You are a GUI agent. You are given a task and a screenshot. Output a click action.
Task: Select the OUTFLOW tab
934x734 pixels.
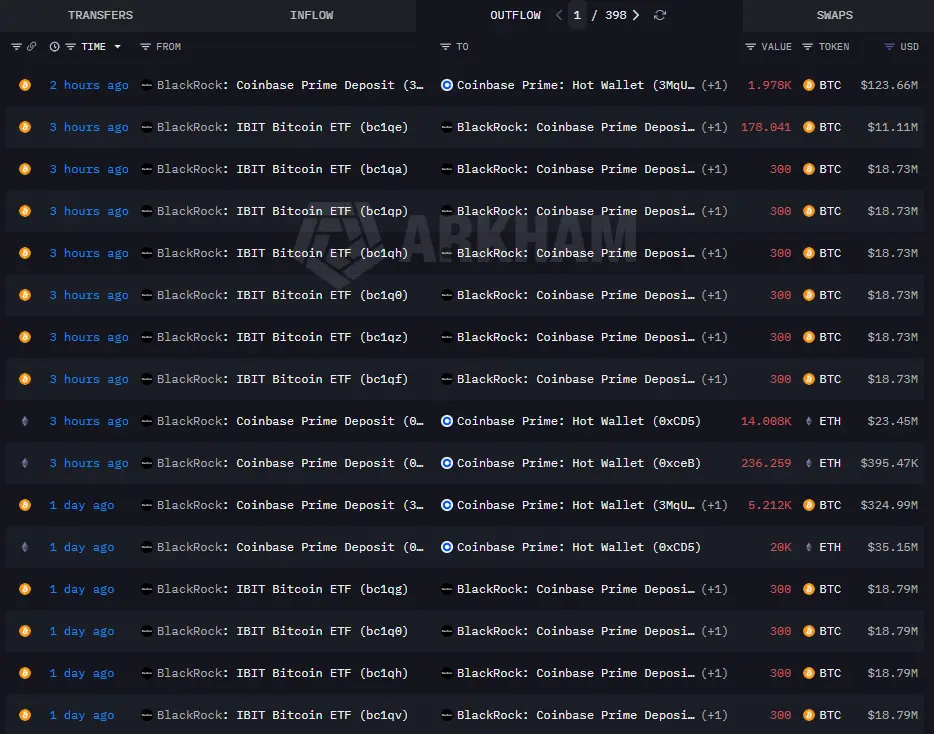(x=515, y=15)
